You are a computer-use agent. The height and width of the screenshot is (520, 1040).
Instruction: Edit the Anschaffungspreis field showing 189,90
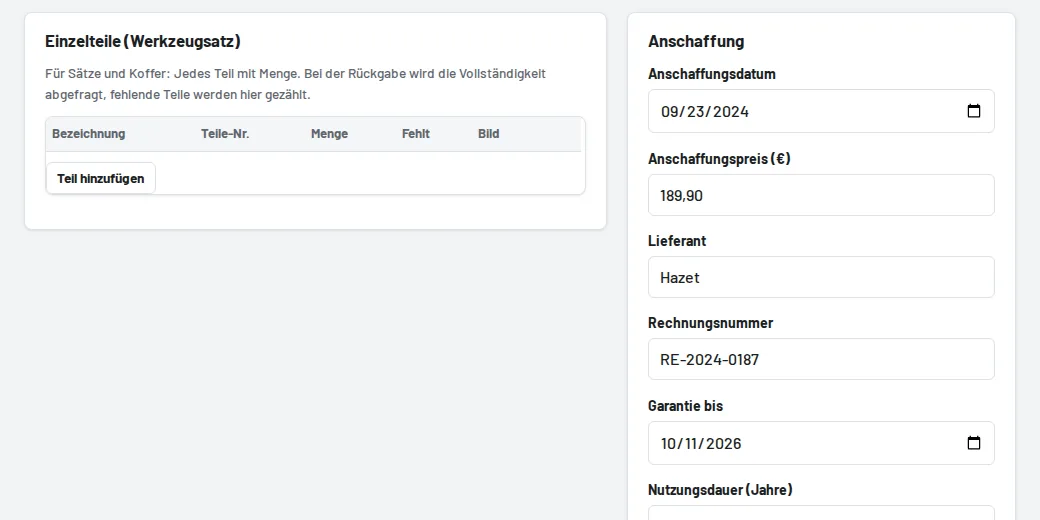pos(821,195)
